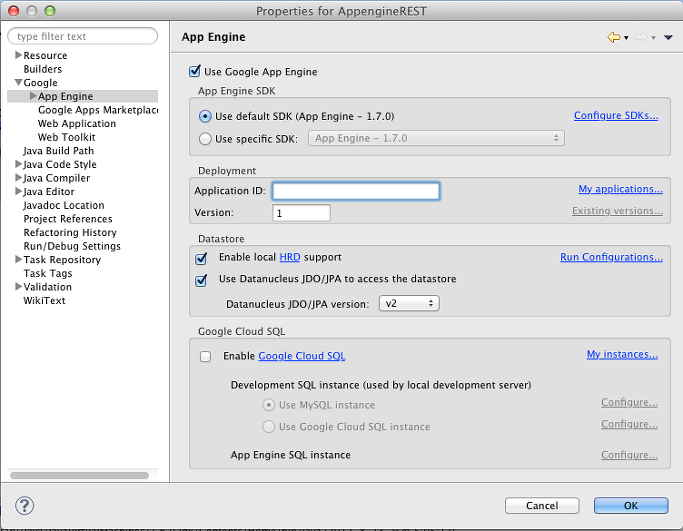The height and width of the screenshot is (531, 683).
Task: Select Task Tags in the tree
Action: tap(47, 273)
